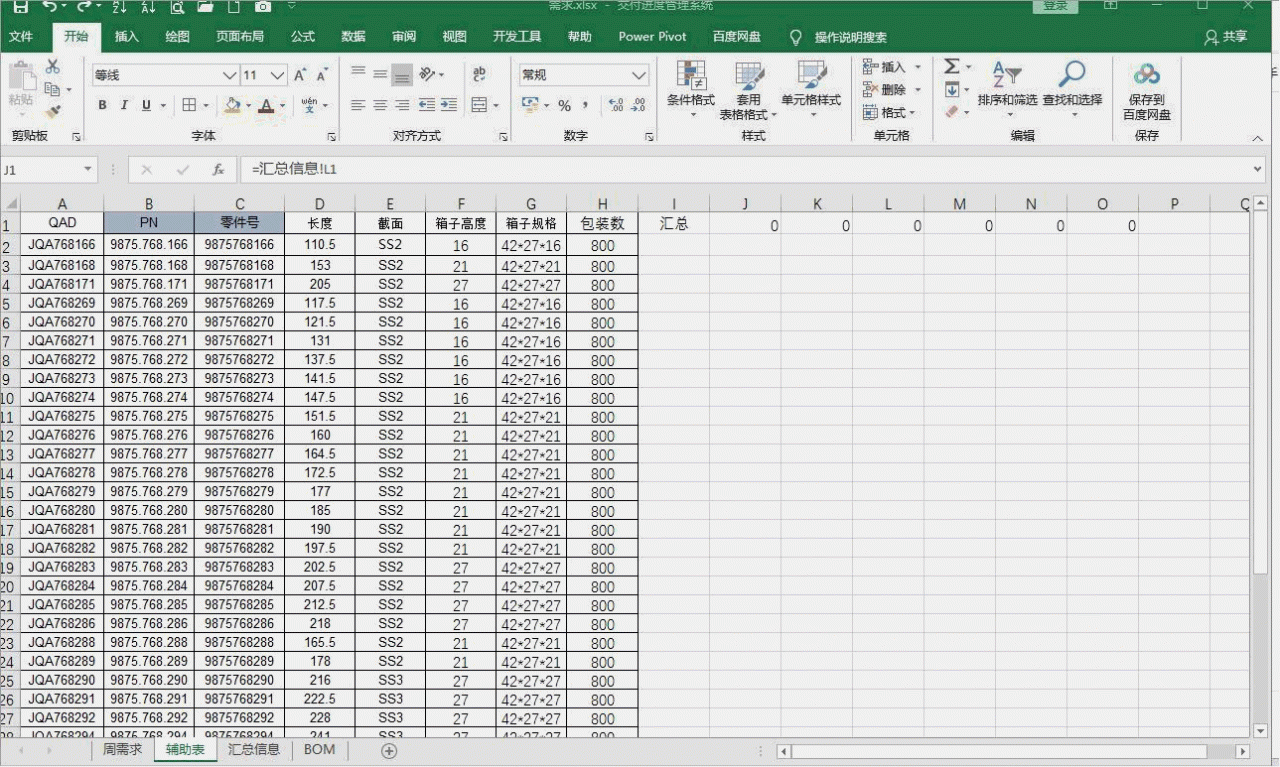Undo the last action
The image size is (1280, 767).
tap(50, 6)
